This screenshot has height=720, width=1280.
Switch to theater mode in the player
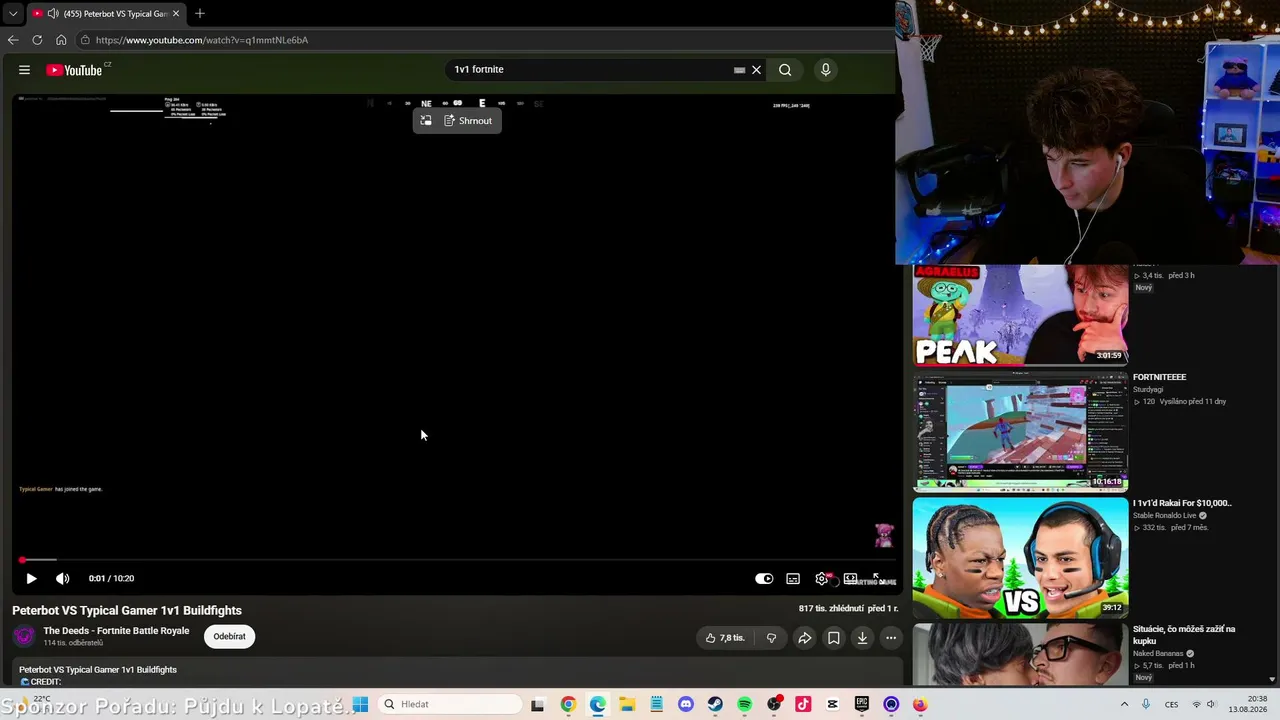click(850, 578)
